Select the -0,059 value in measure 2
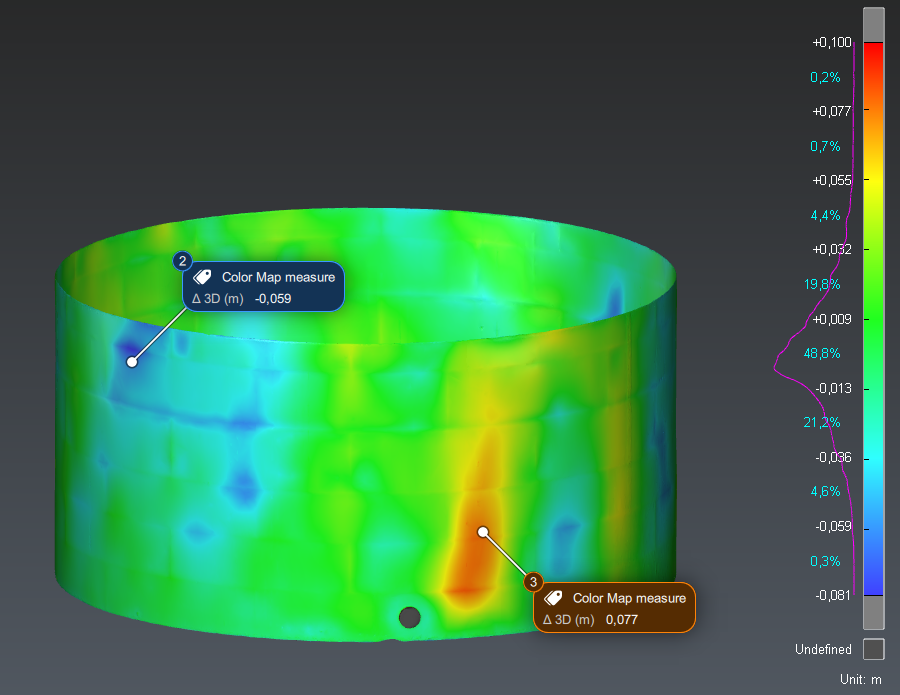Image resolution: width=900 pixels, height=695 pixels. pos(273,298)
